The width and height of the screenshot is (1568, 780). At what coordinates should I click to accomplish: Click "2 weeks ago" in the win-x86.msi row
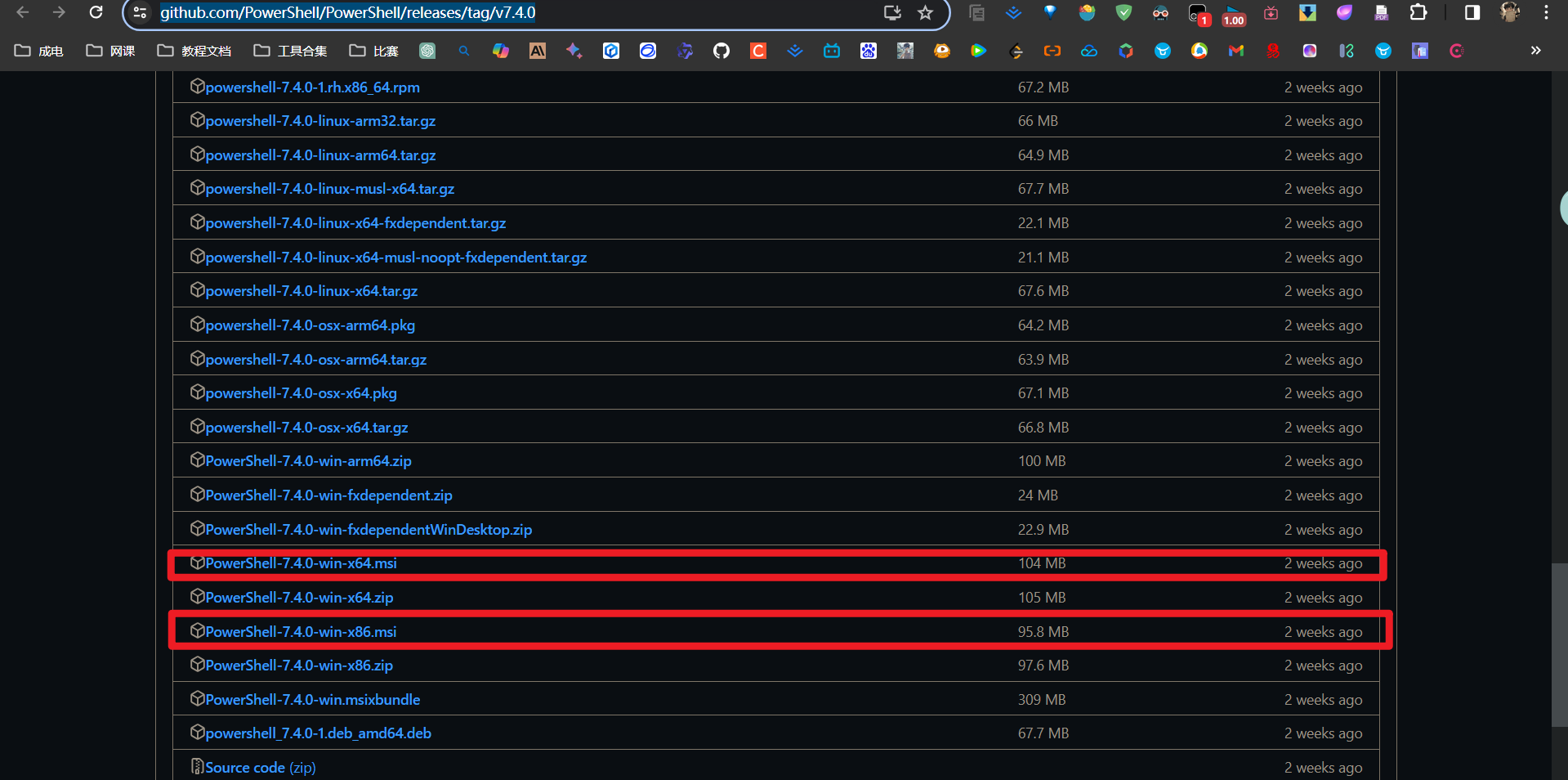(1323, 632)
